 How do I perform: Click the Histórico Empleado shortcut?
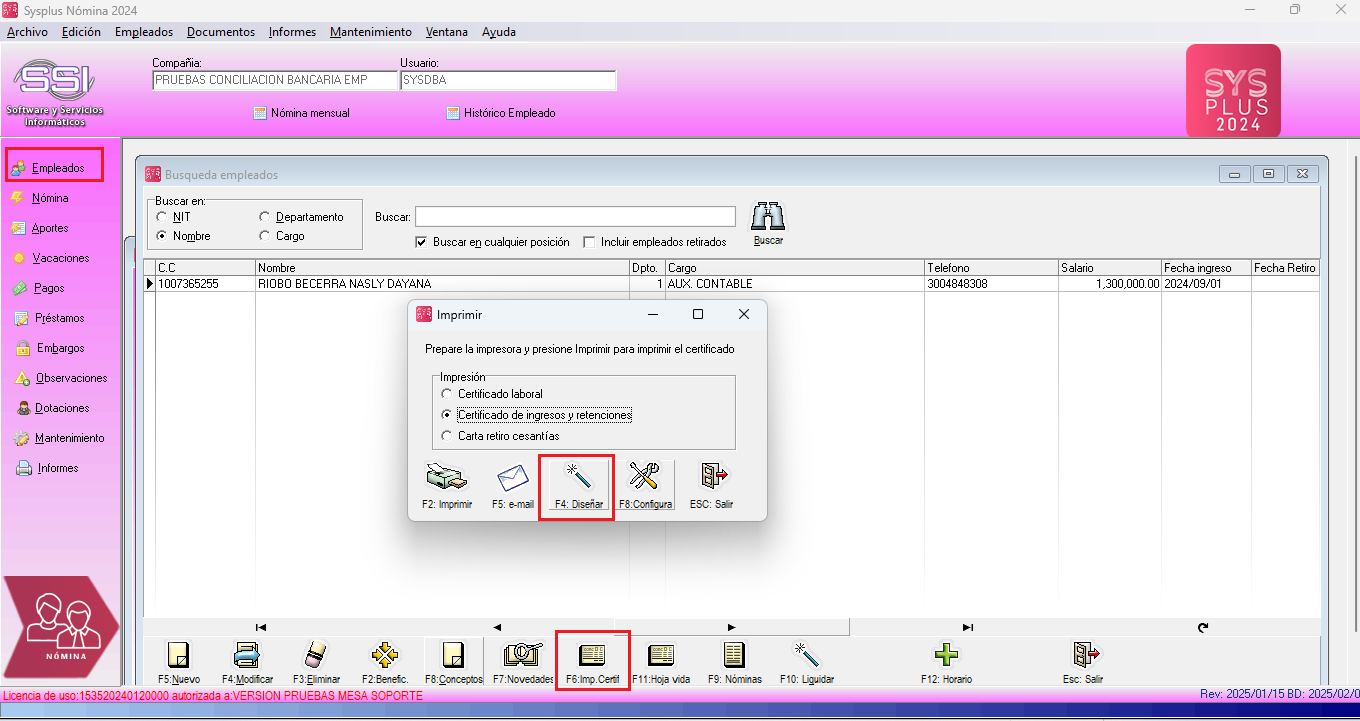tap(501, 113)
